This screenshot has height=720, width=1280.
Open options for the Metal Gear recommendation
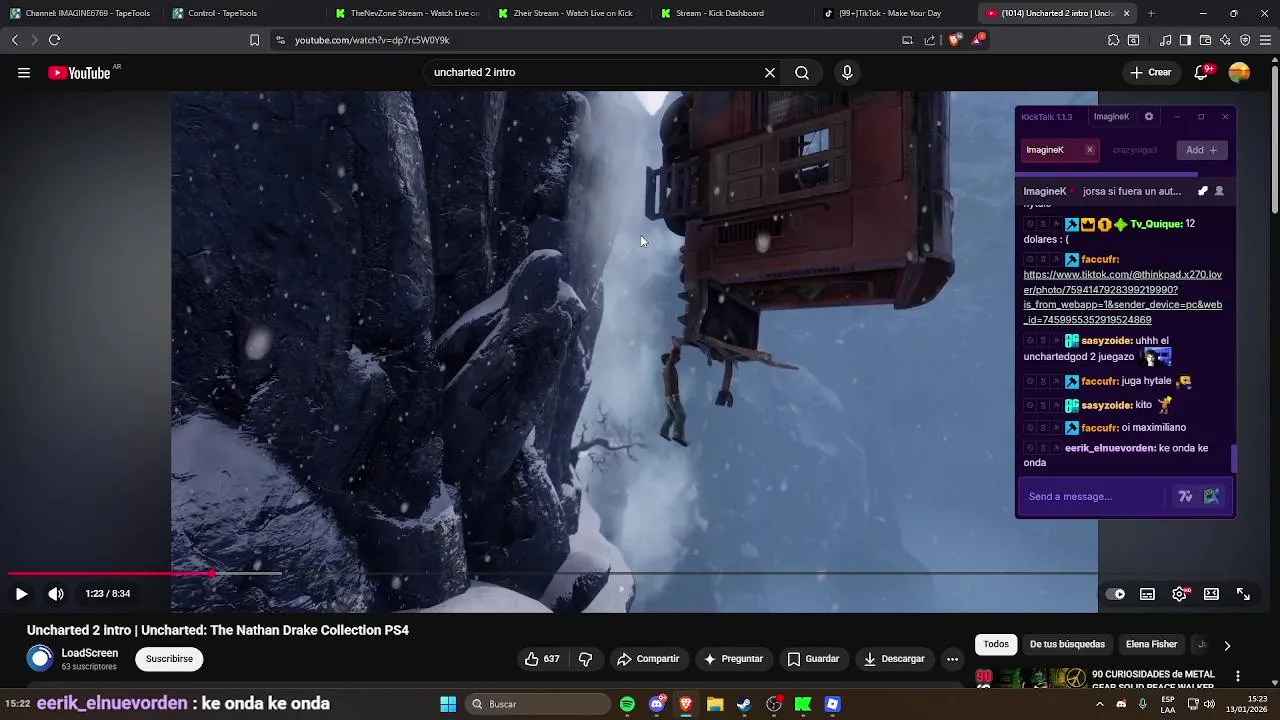(1238, 676)
